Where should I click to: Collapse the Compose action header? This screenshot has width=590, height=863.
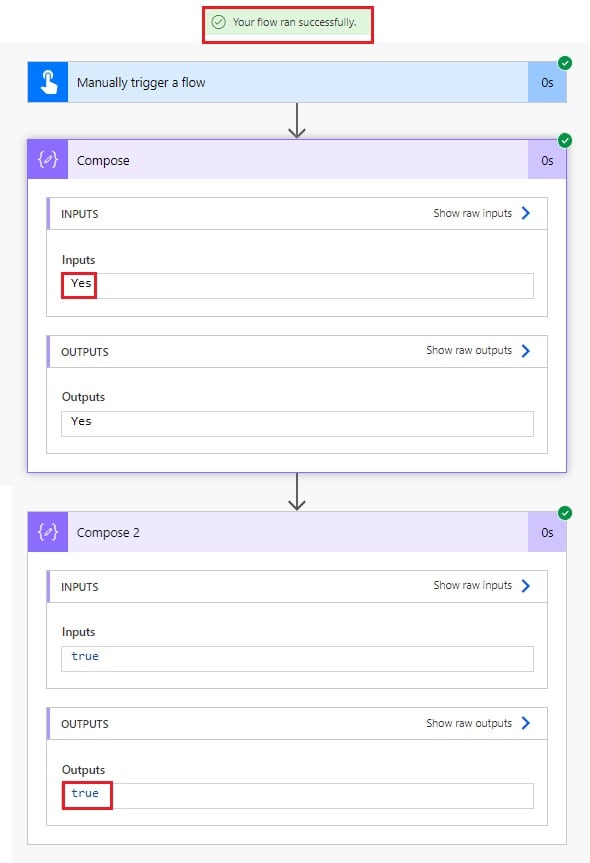coord(297,160)
